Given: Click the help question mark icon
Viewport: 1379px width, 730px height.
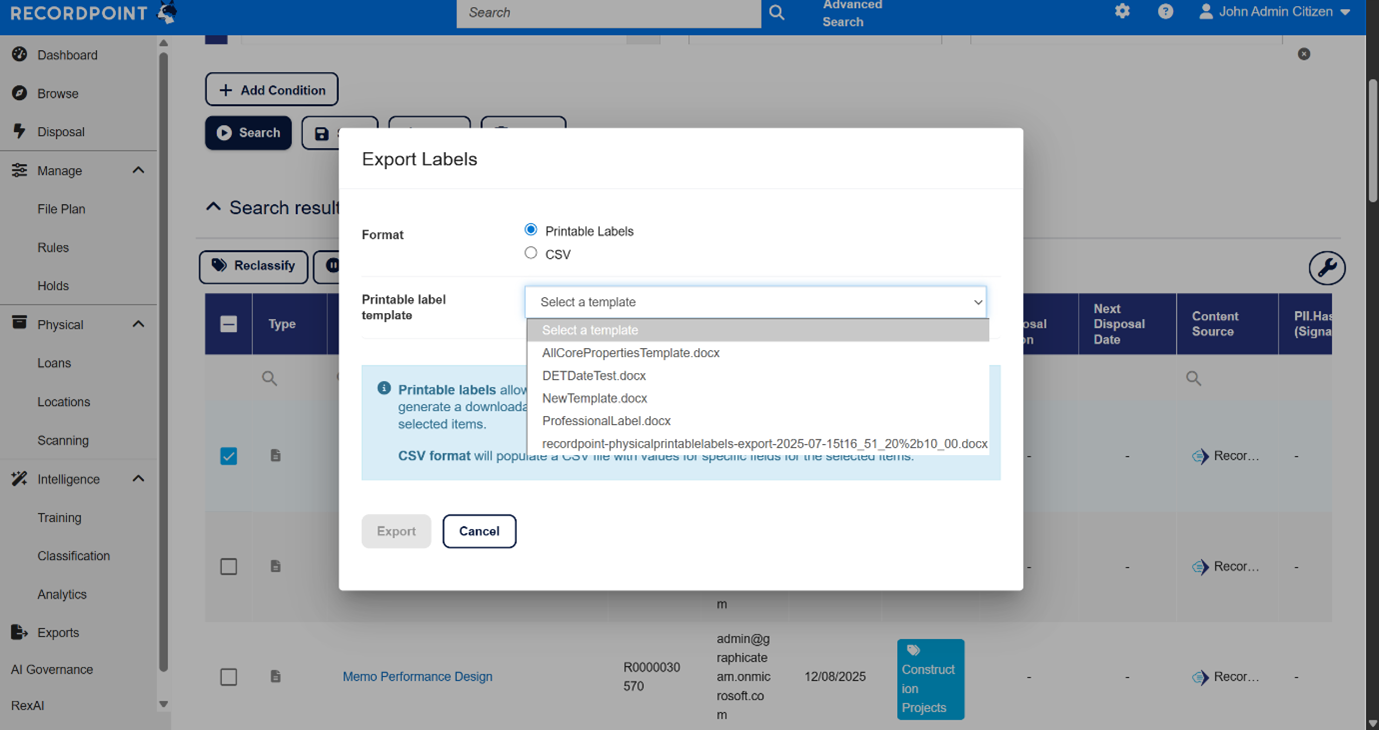Looking at the screenshot, I should [x=1165, y=12].
